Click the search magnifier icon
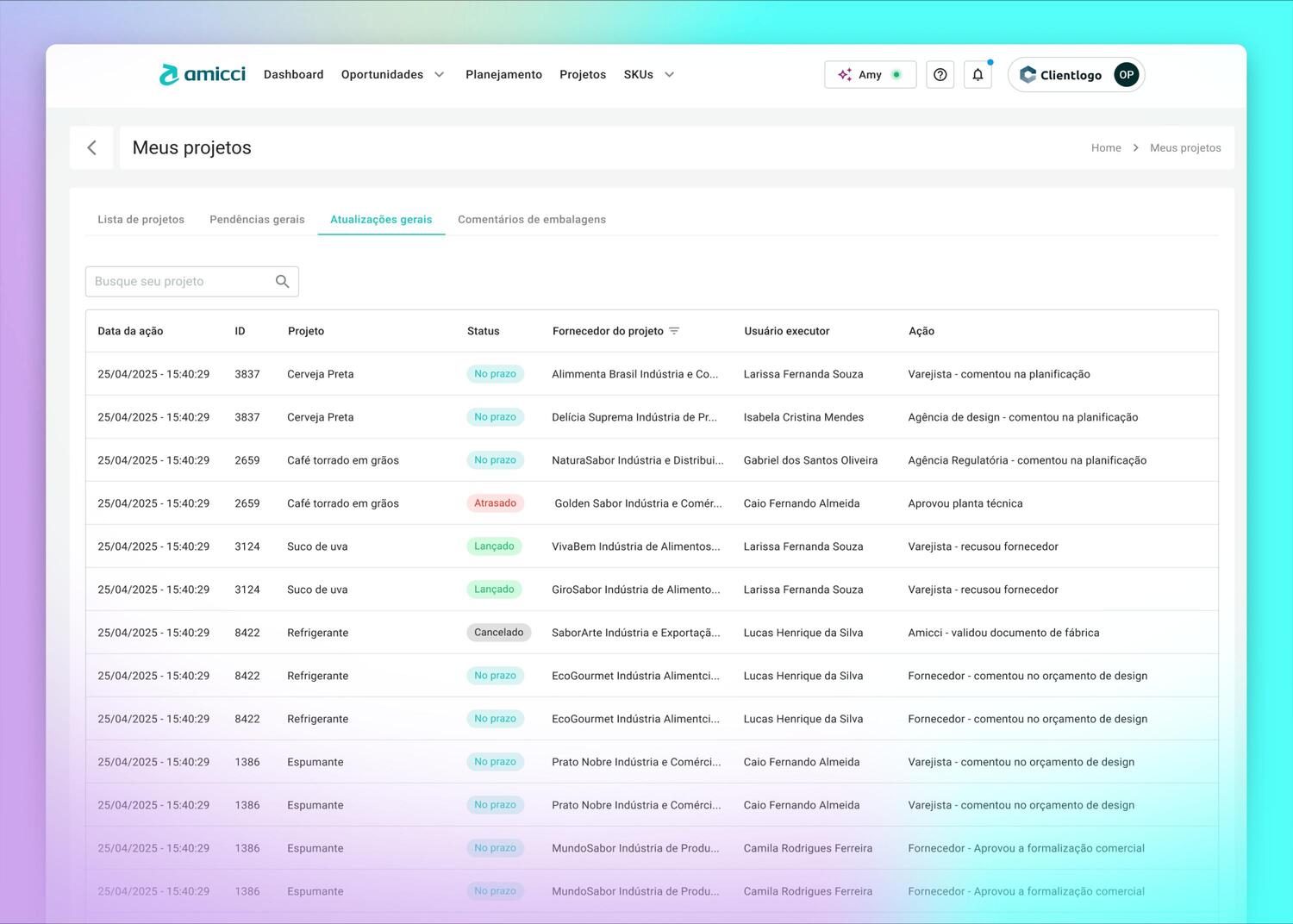Image resolution: width=1293 pixels, height=924 pixels. (x=282, y=282)
